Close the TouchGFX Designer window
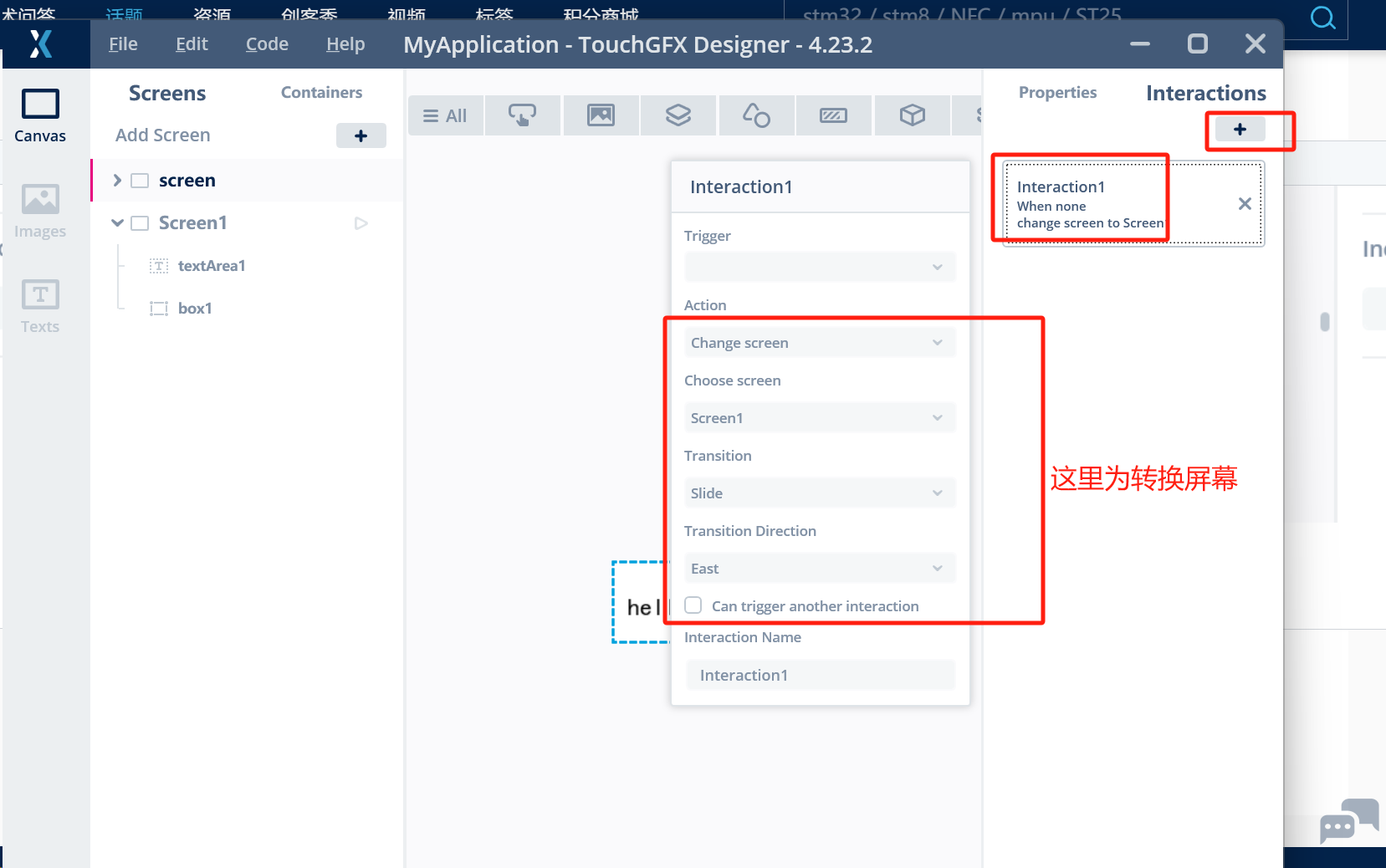 [x=1255, y=43]
